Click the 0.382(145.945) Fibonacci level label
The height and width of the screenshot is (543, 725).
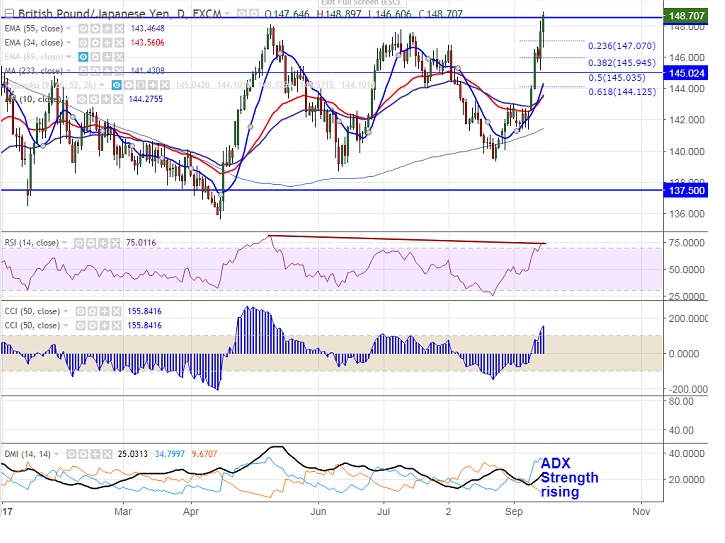(622, 63)
